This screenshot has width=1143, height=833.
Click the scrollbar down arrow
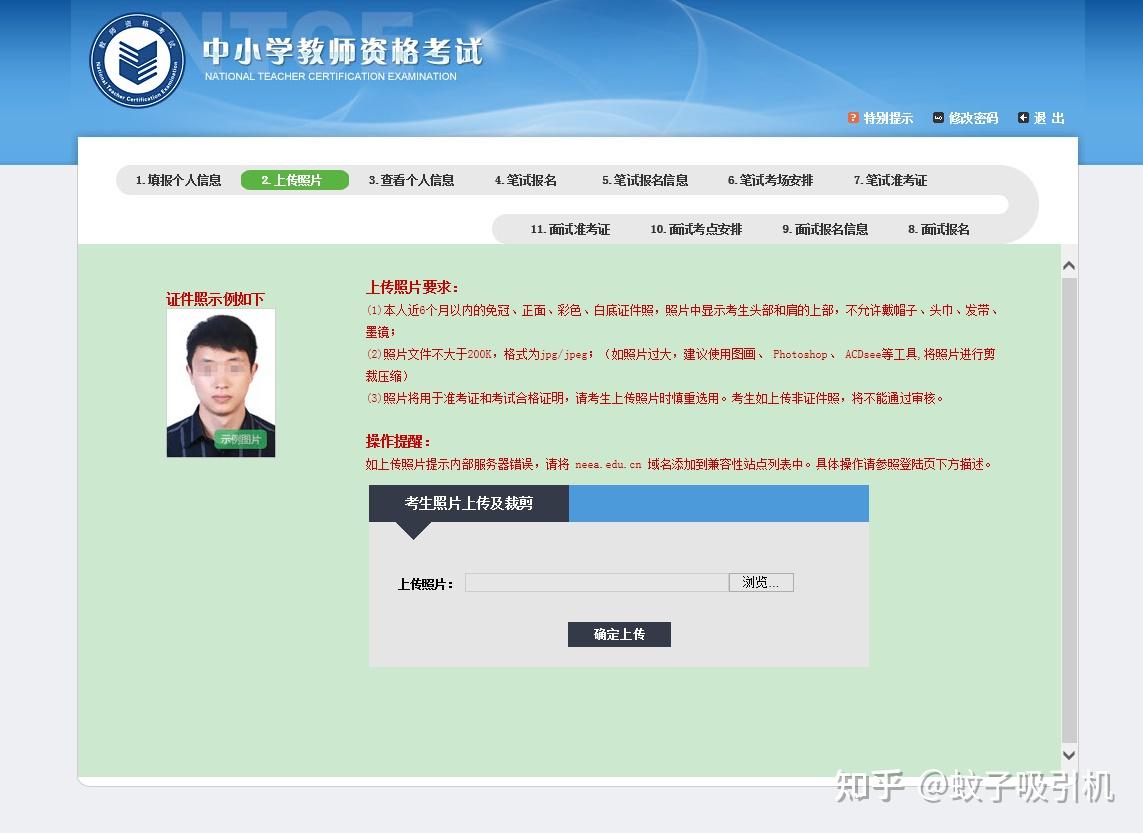point(1069,755)
